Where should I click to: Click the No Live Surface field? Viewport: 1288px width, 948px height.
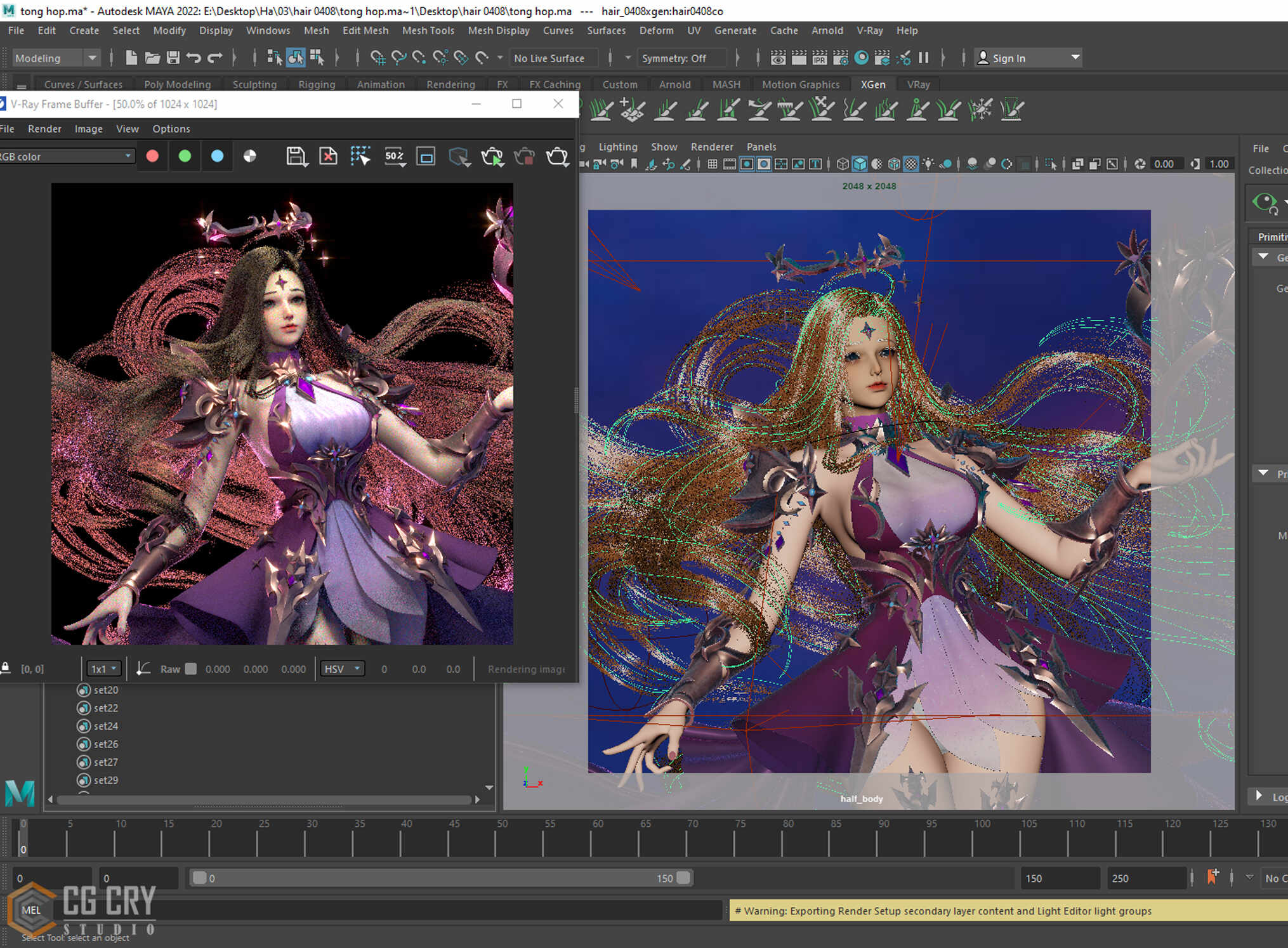549,58
